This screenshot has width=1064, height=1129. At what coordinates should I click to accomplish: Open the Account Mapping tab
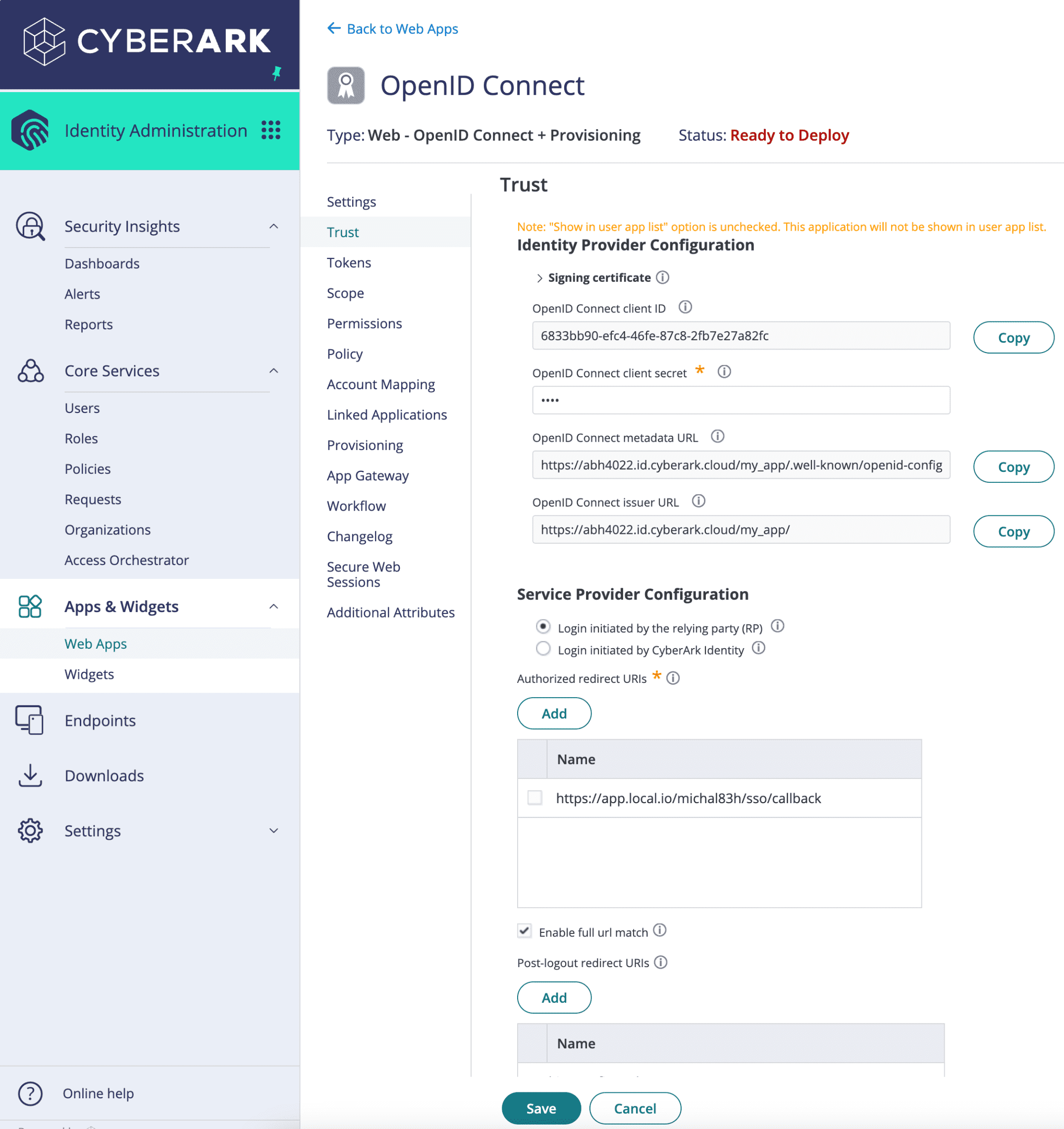click(380, 384)
